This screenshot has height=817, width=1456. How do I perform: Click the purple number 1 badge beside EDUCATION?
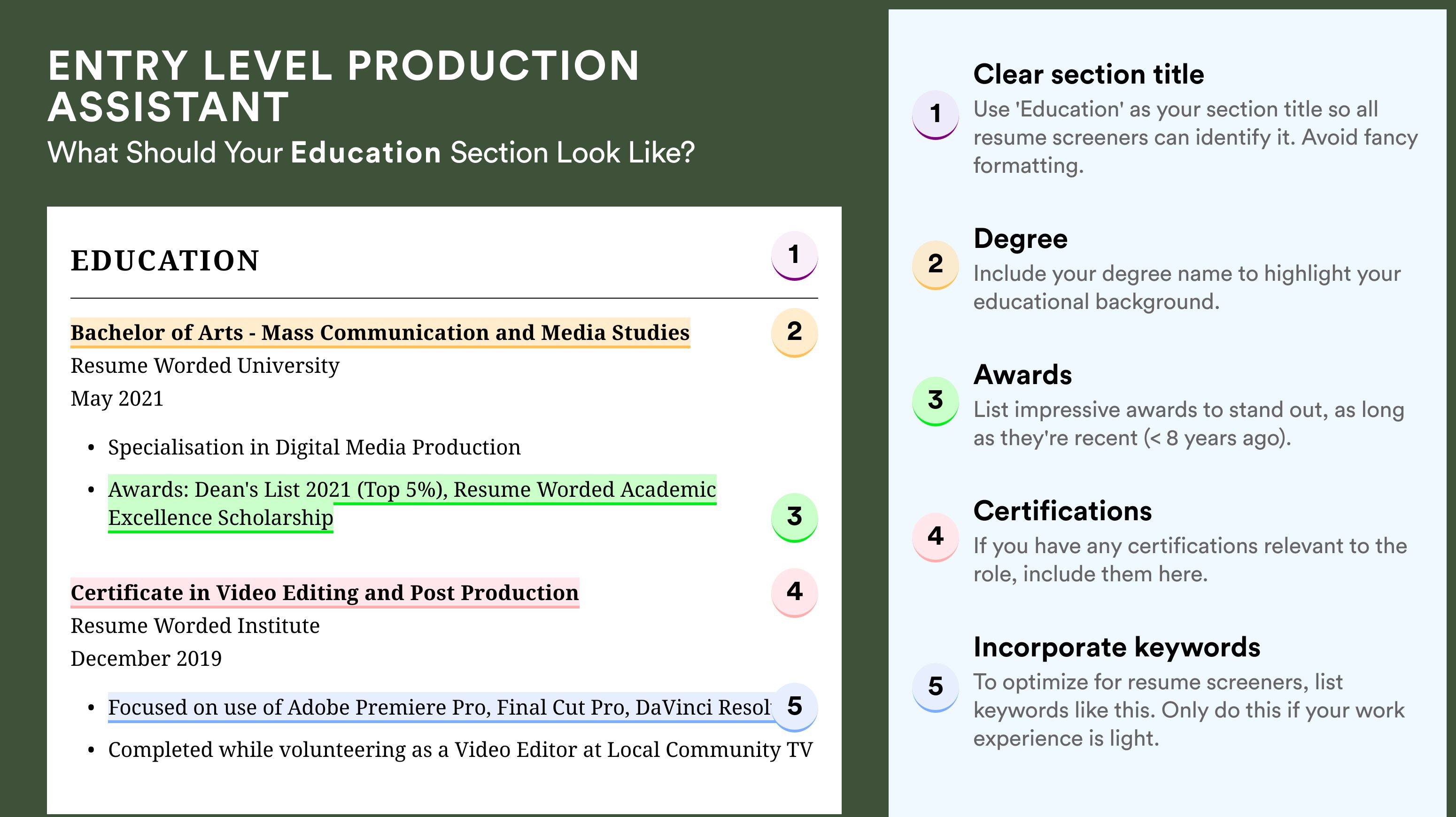click(794, 255)
